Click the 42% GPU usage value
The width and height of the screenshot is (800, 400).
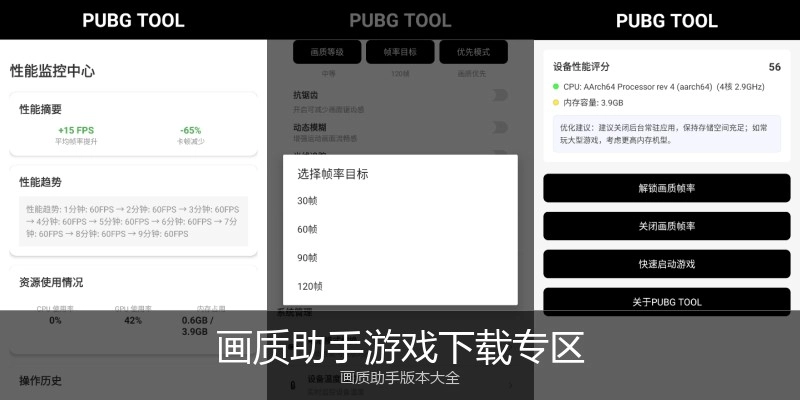pyautogui.click(x=133, y=320)
